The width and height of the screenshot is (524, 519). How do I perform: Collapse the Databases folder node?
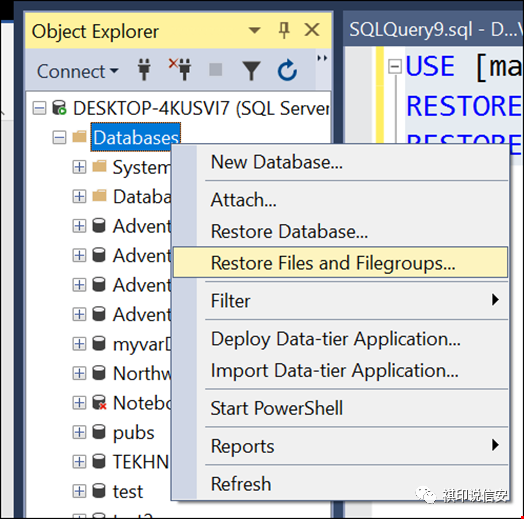coord(59,138)
